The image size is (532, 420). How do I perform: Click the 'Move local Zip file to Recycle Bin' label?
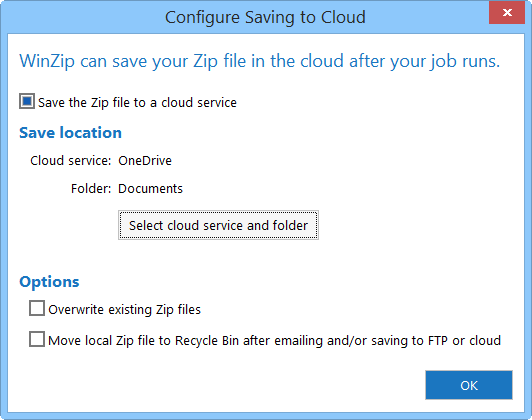click(274, 341)
